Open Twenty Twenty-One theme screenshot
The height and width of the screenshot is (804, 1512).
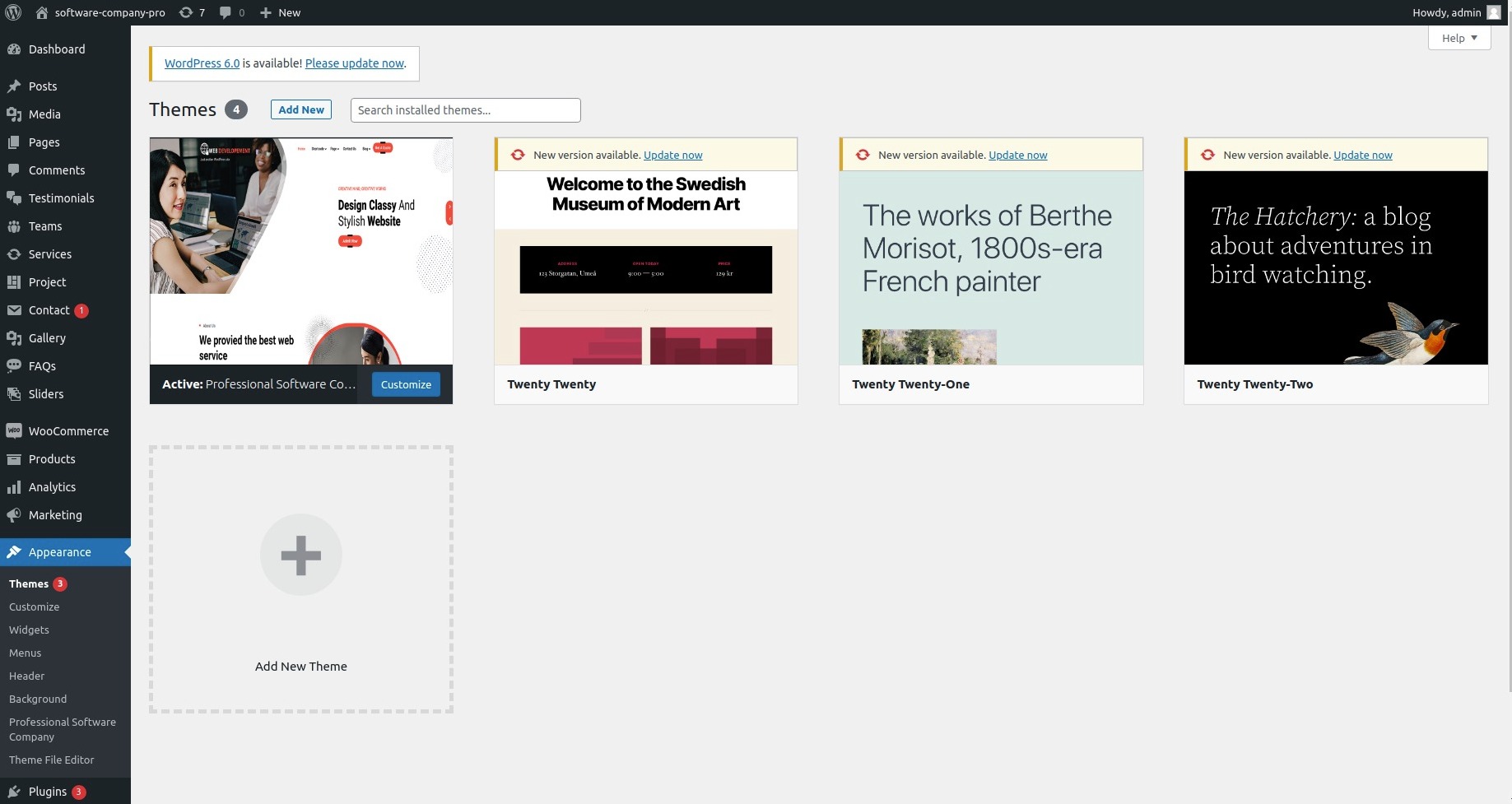[991, 267]
